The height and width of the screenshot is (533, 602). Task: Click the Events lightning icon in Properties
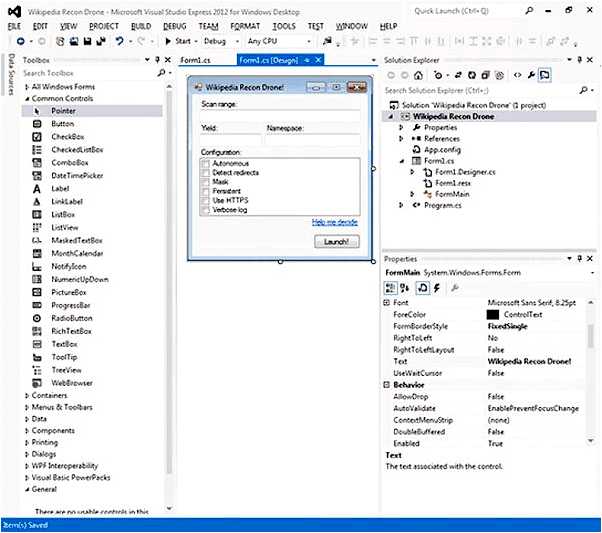point(437,288)
